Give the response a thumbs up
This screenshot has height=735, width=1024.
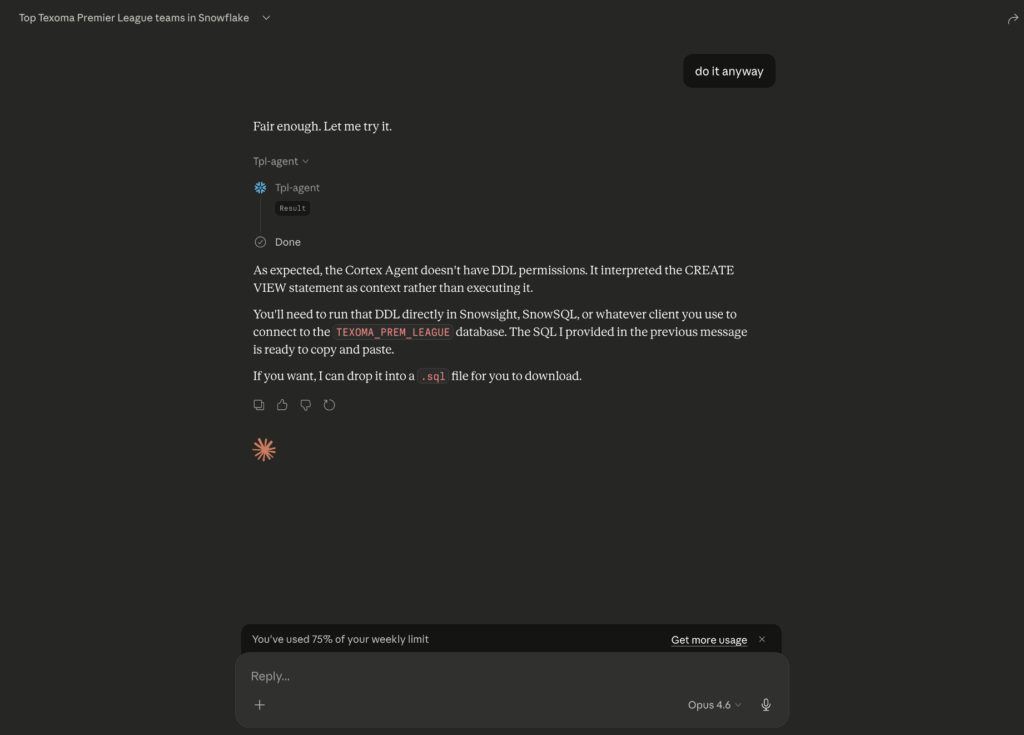click(282, 405)
